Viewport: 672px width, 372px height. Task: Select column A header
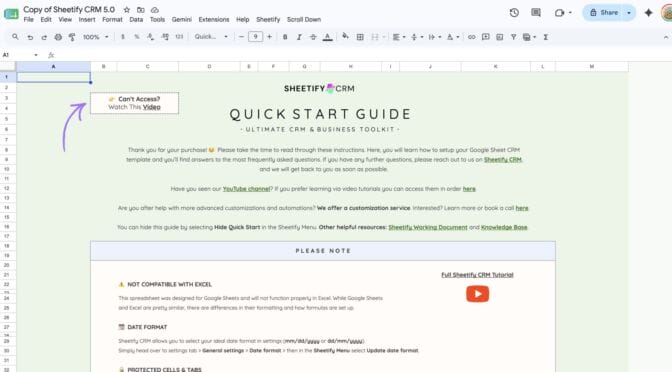pyautogui.click(x=54, y=66)
